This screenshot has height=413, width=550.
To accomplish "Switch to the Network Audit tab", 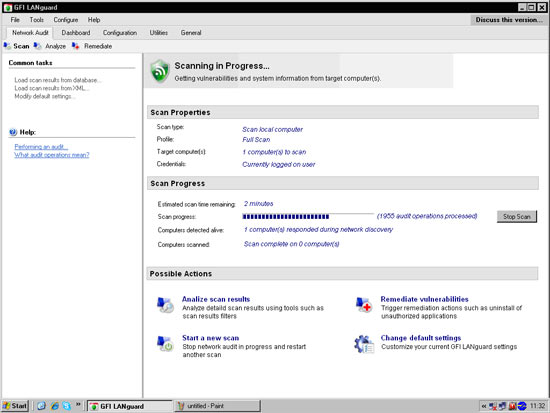I will (x=30, y=33).
